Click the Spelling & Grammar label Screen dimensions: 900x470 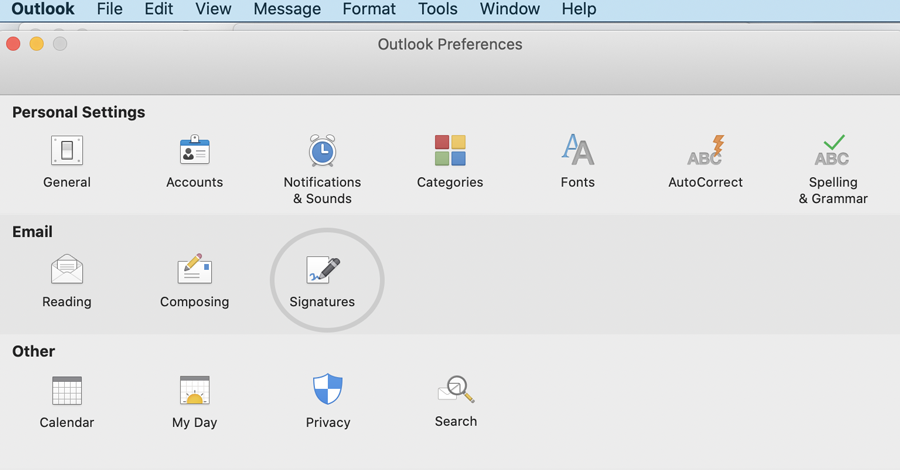833,191
